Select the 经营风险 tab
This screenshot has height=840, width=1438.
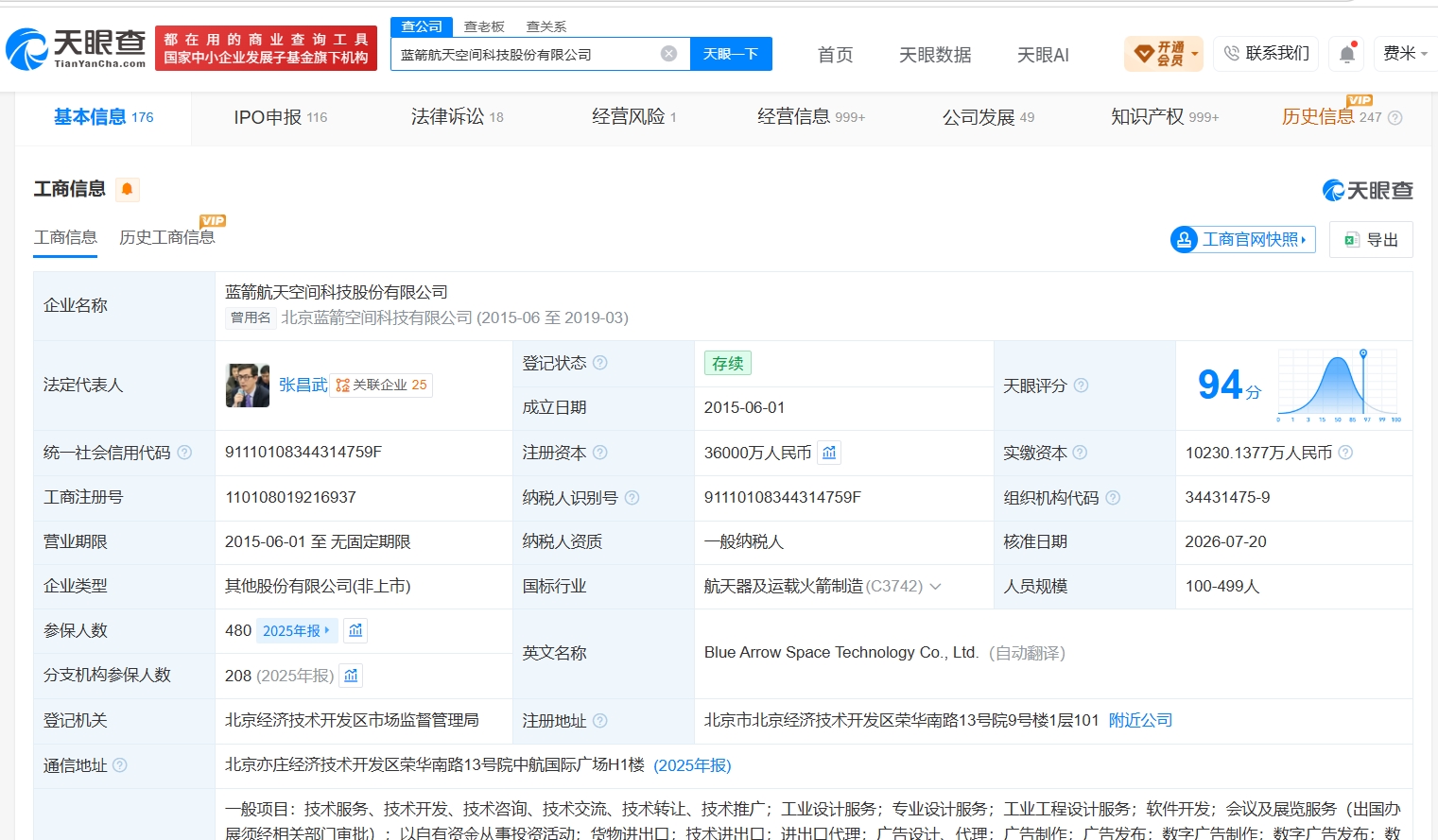point(634,117)
